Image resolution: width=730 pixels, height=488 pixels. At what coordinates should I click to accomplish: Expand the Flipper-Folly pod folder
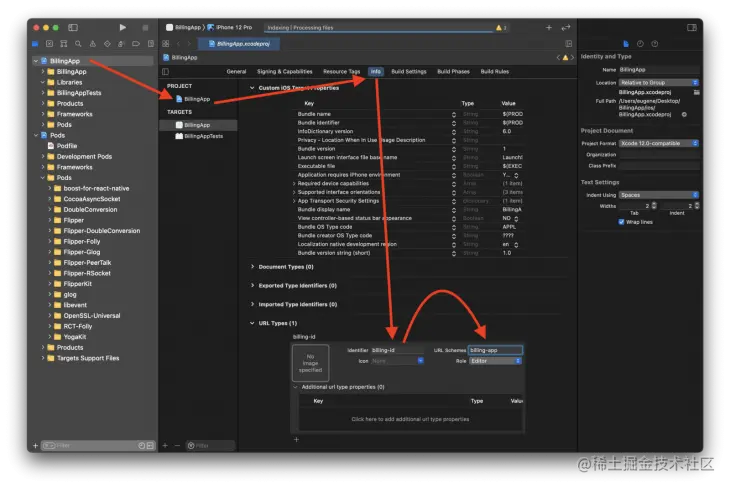[x=50, y=241]
